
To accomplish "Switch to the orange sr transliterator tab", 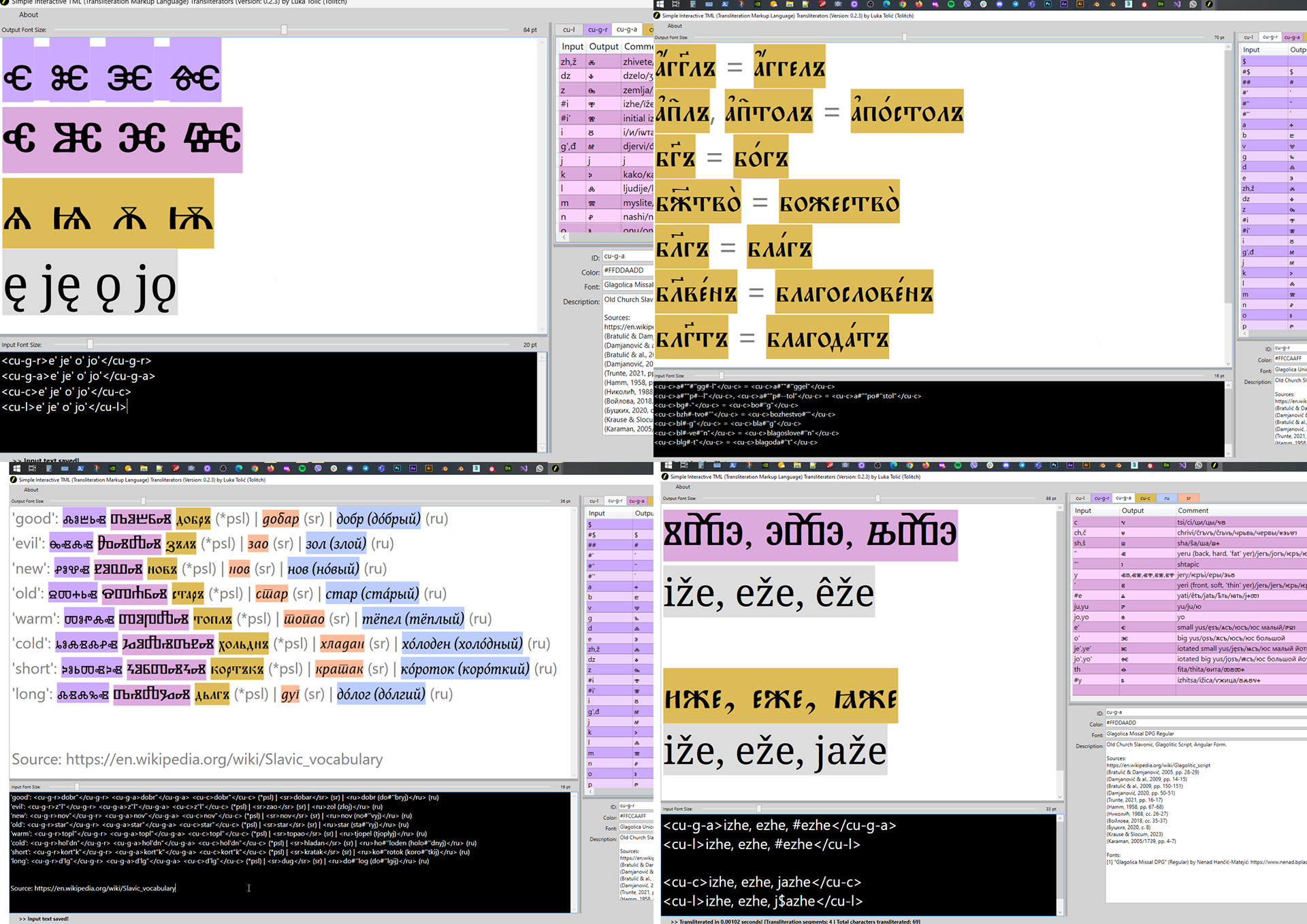I will click(x=1189, y=498).
